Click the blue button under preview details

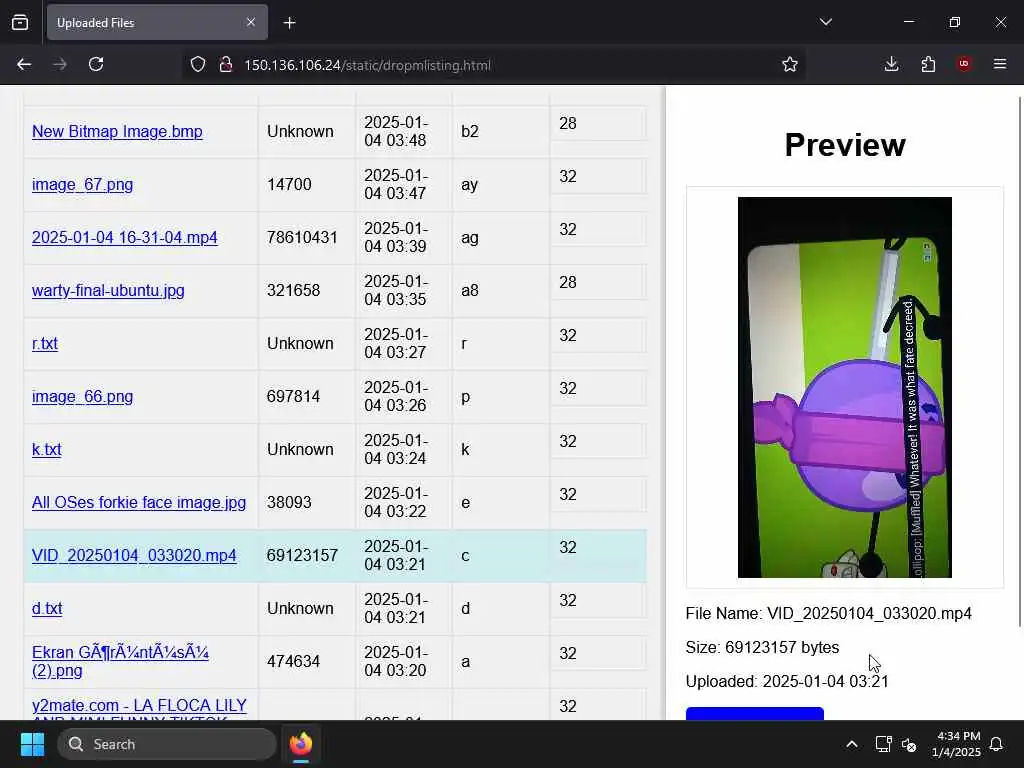coord(754,713)
